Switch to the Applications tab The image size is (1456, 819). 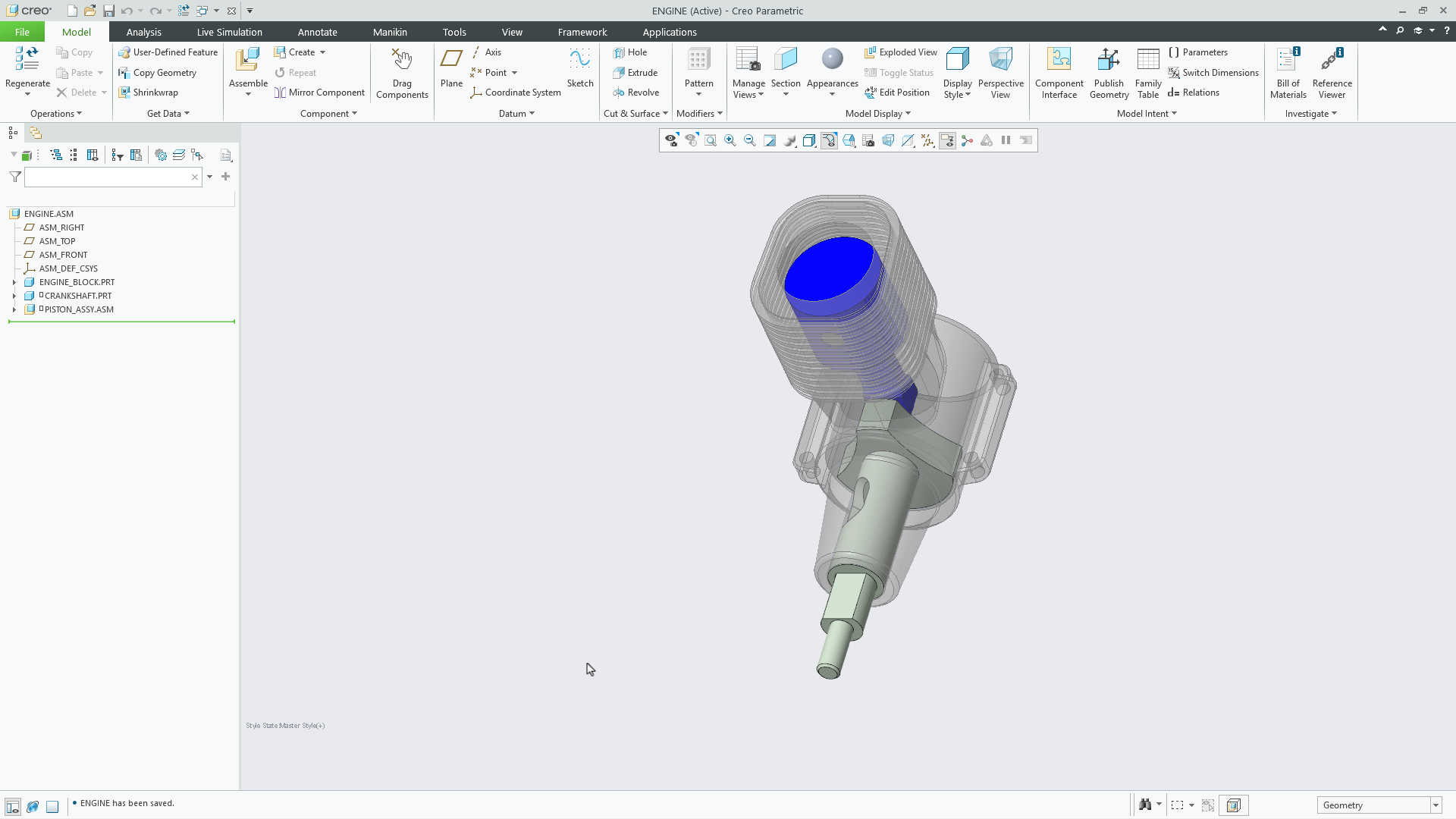670,32
